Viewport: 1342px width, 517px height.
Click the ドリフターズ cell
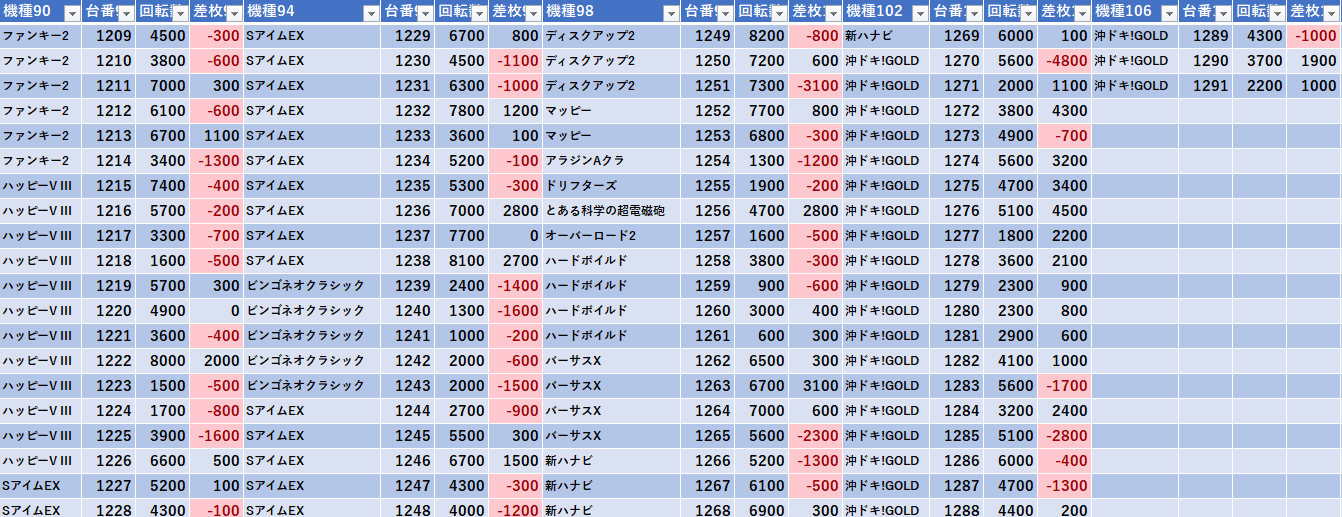(x=581, y=185)
